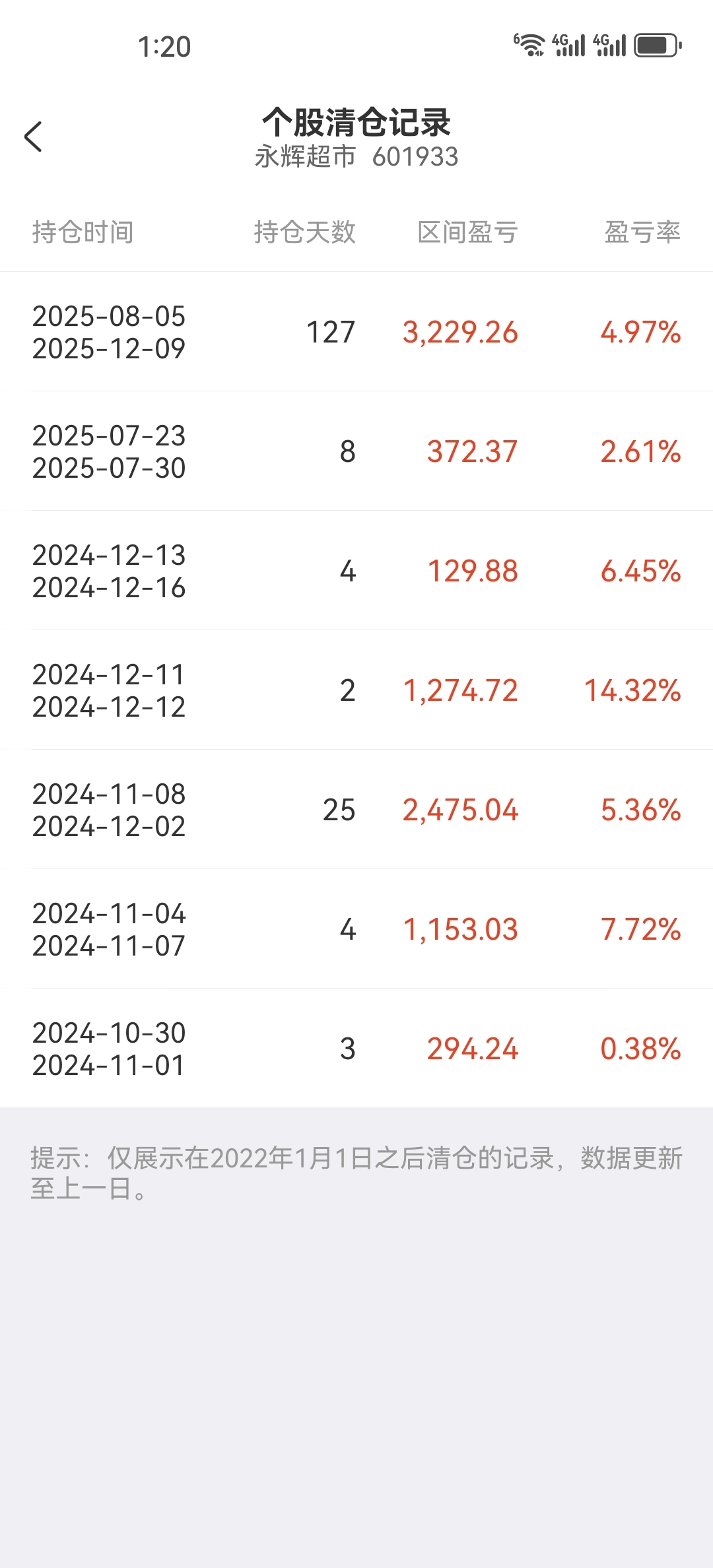Tap the 永辉超市 601933 stock subtitle
The height and width of the screenshot is (1568, 713).
click(x=356, y=157)
